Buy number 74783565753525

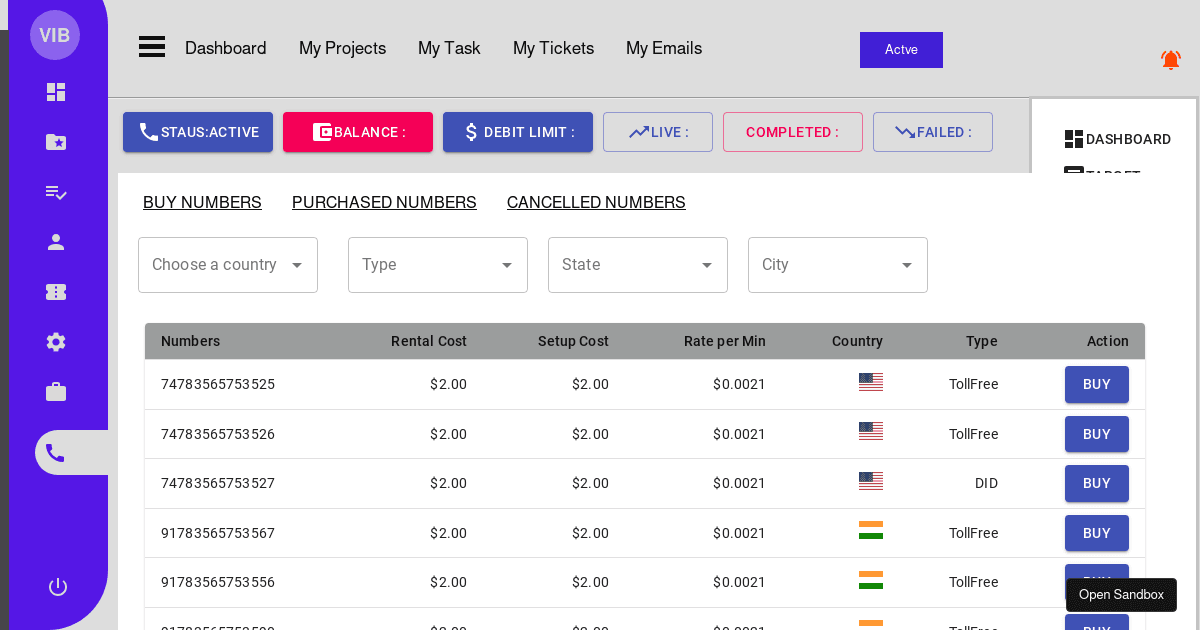(1097, 384)
